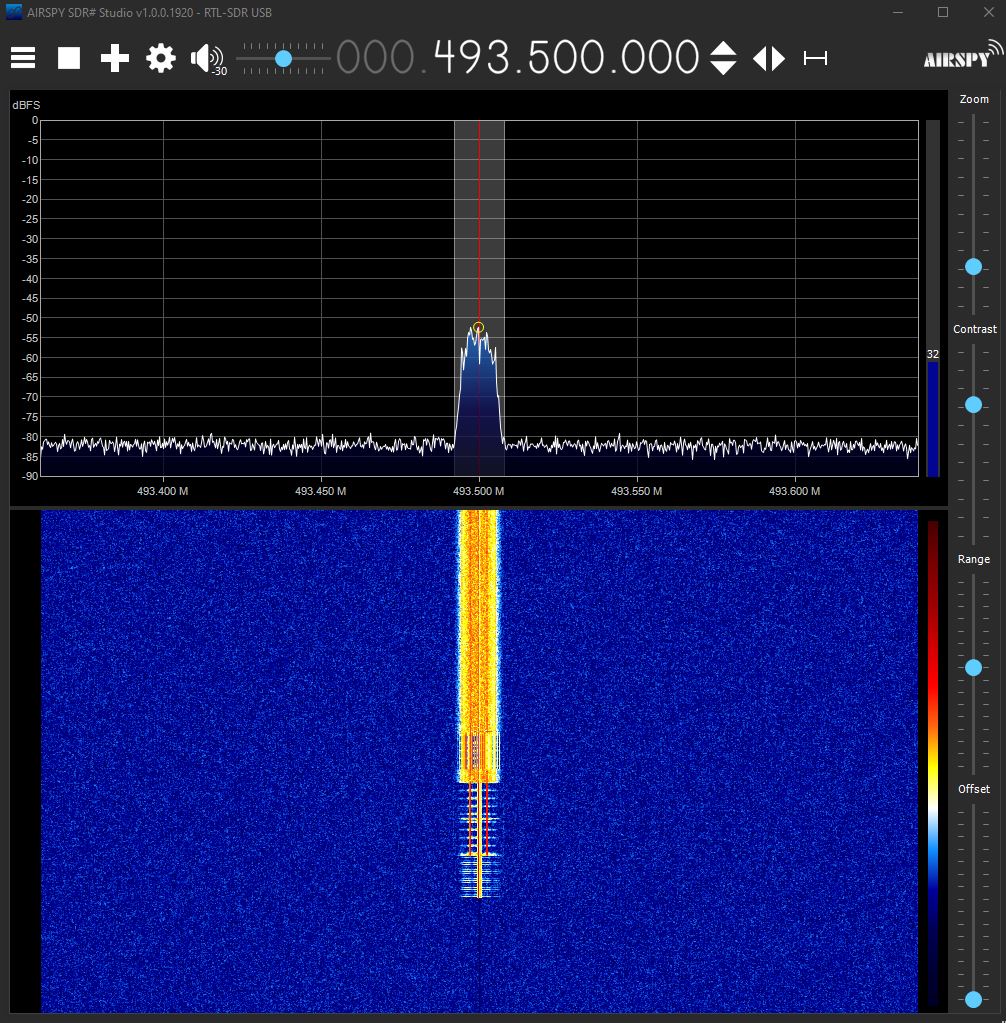Image resolution: width=1006 pixels, height=1023 pixels.
Task: Click the plus icon to add a slice
Action: 115,58
